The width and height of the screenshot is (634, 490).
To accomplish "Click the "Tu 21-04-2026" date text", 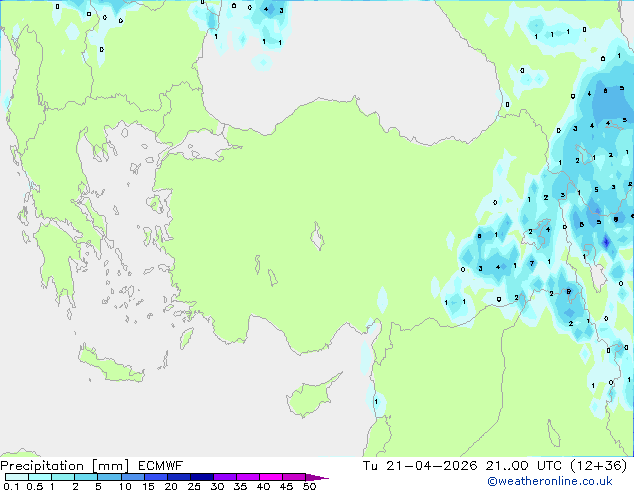I will [x=420, y=466].
